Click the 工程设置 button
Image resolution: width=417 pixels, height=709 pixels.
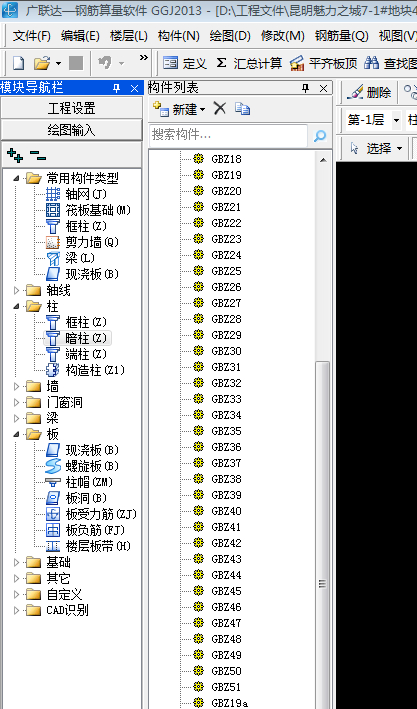[71, 109]
